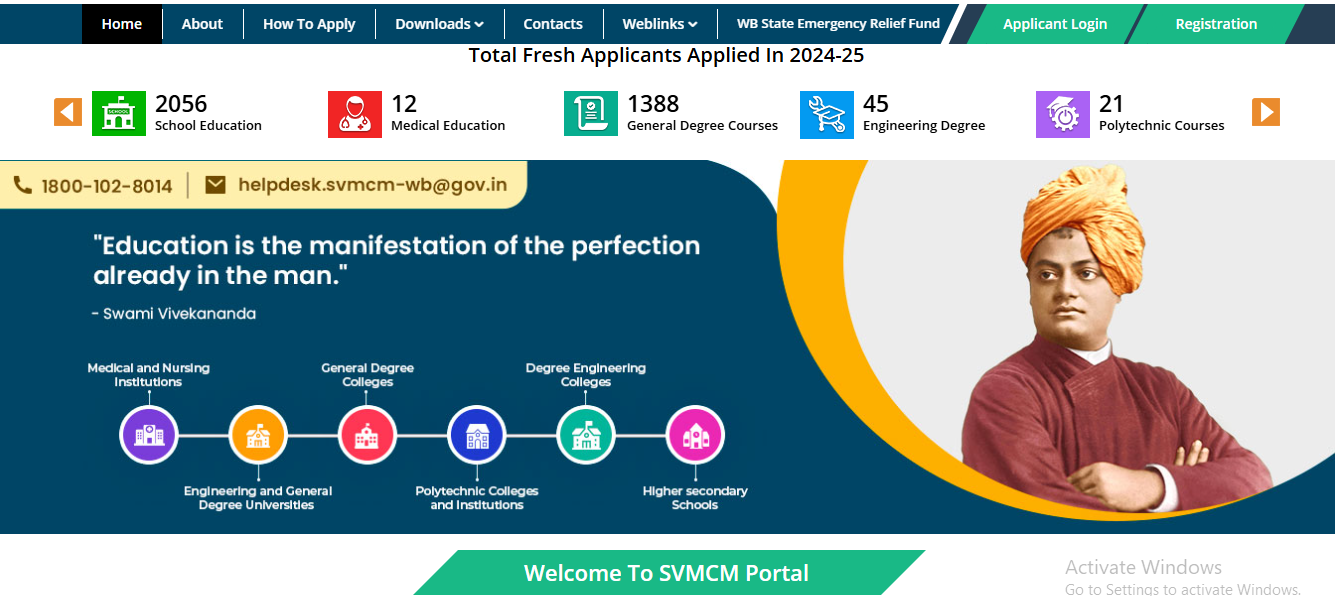Viewport: 1335px width, 596px height.
Task: Go to the Home tab
Action: coord(122,24)
